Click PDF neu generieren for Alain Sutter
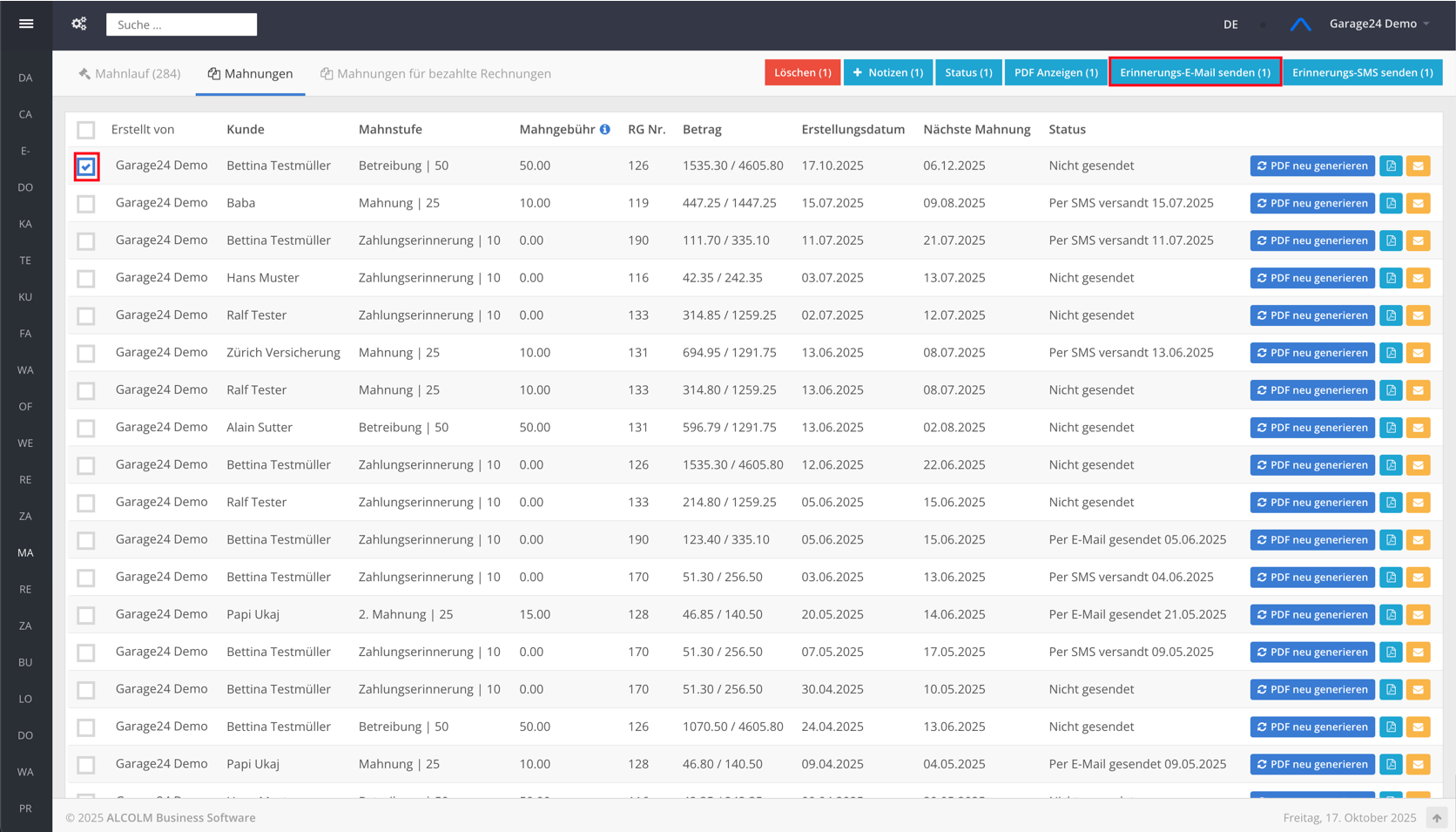This screenshot has height=832, width=1456. point(1311,428)
